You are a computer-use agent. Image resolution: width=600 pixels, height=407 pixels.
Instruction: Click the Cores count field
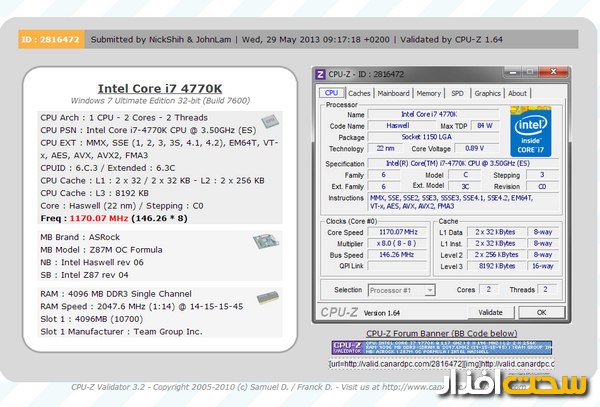(x=489, y=290)
